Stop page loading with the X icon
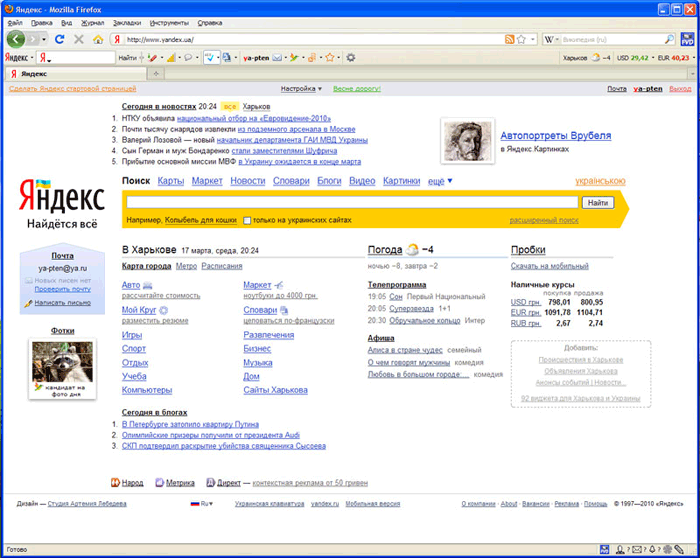The image size is (700, 558). click(x=79, y=39)
